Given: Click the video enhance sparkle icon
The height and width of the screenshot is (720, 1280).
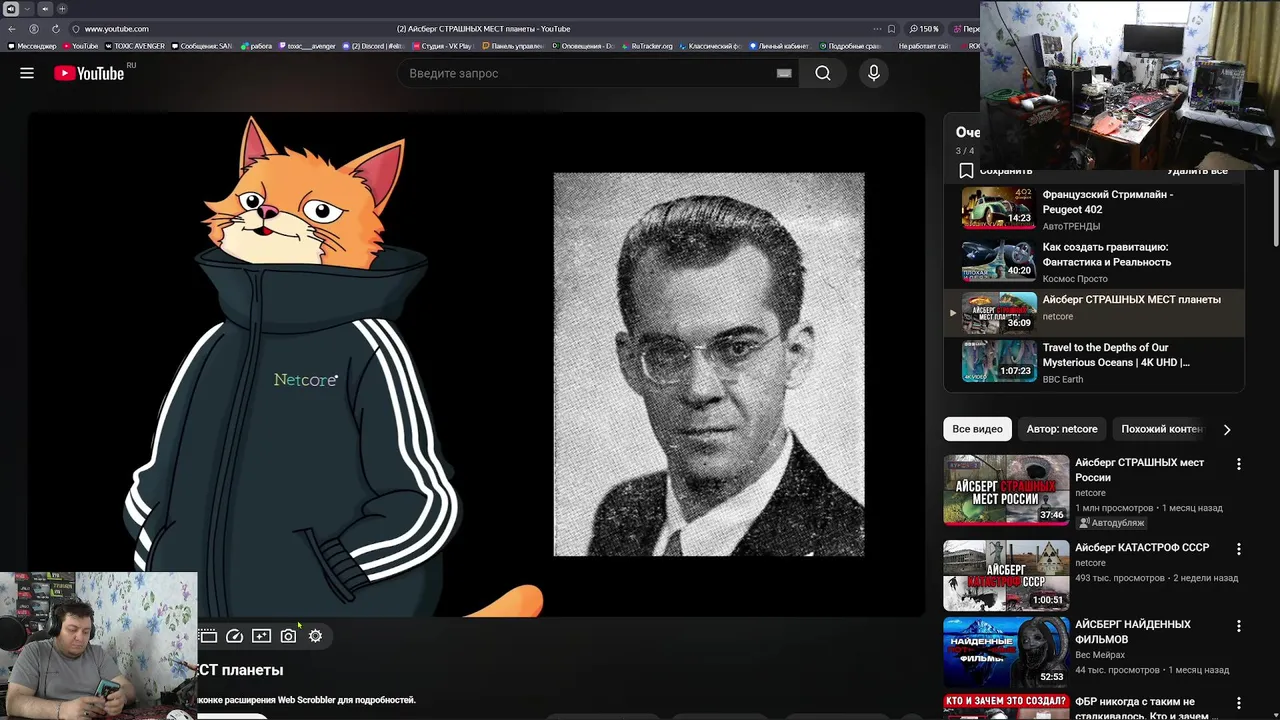Looking at the screenshot, I should [261, 636].
